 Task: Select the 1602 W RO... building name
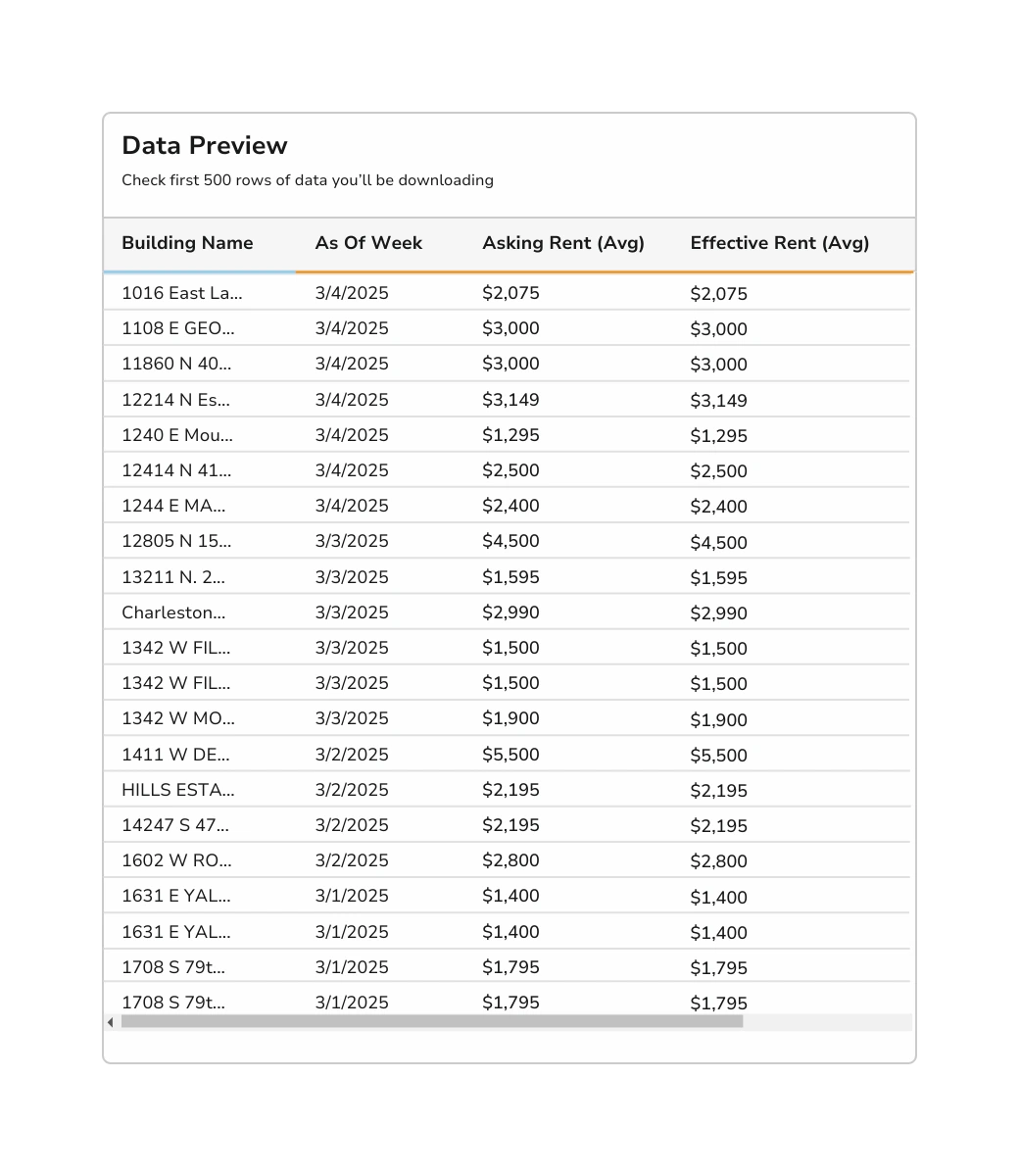pos(176,860)
